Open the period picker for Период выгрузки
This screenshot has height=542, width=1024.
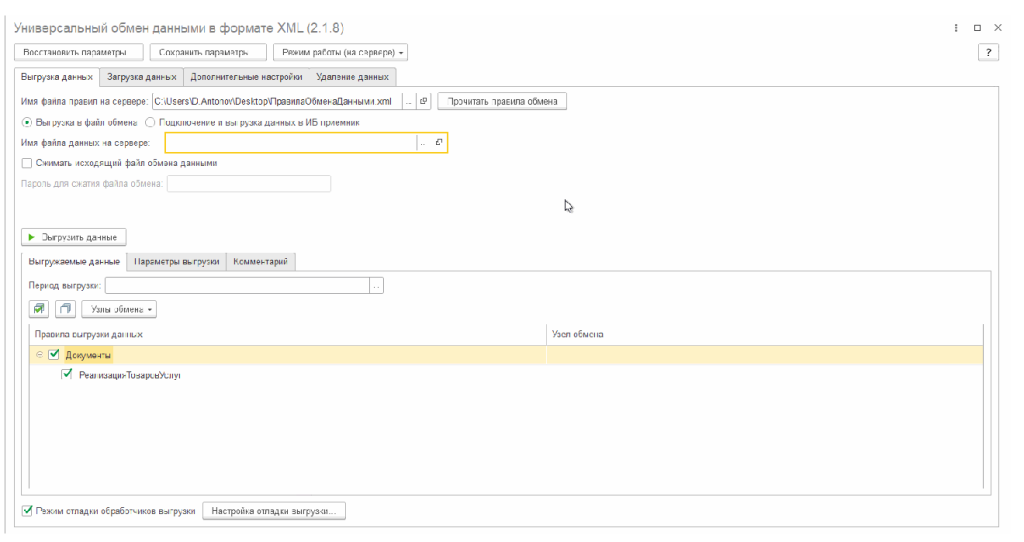point(376,286)
